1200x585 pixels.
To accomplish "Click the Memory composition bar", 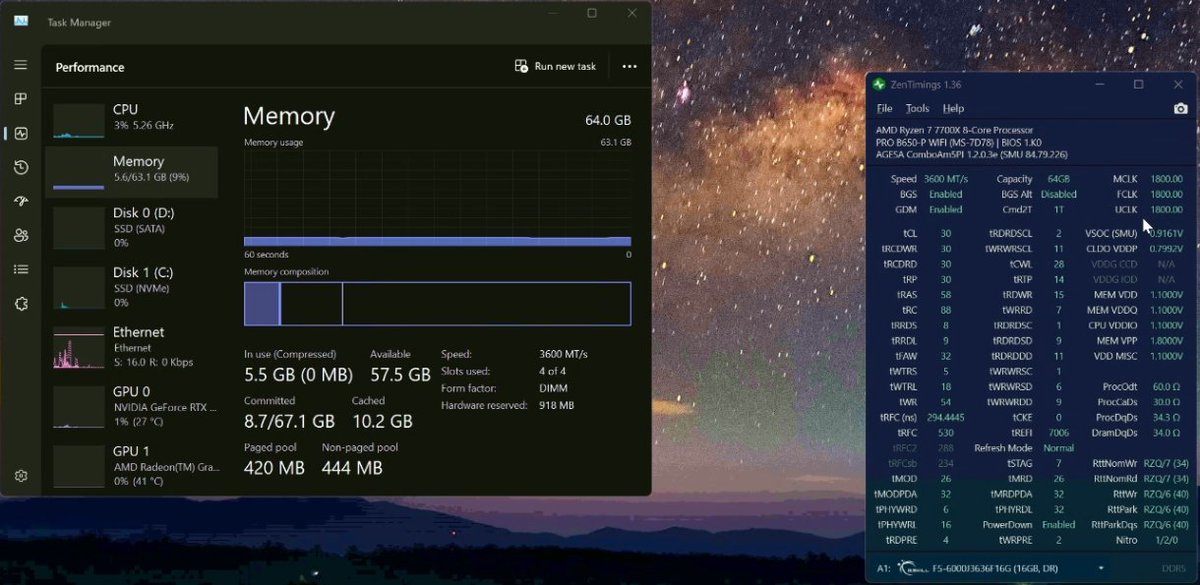I will 437,303.
